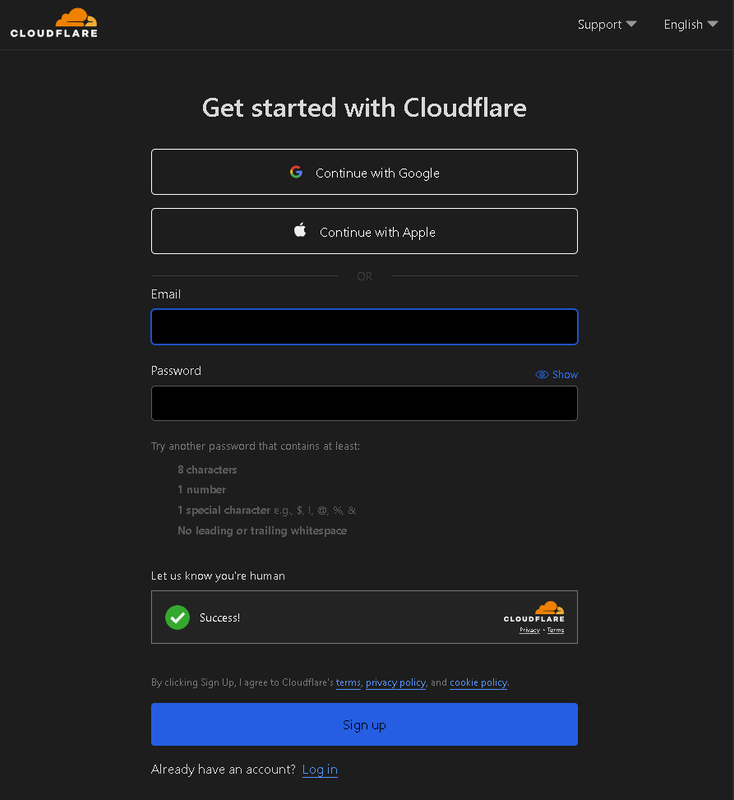The width and height of the screenshot is (734, 800).
Task: Click the green Success checkmark icon
Action: point(178,617)
